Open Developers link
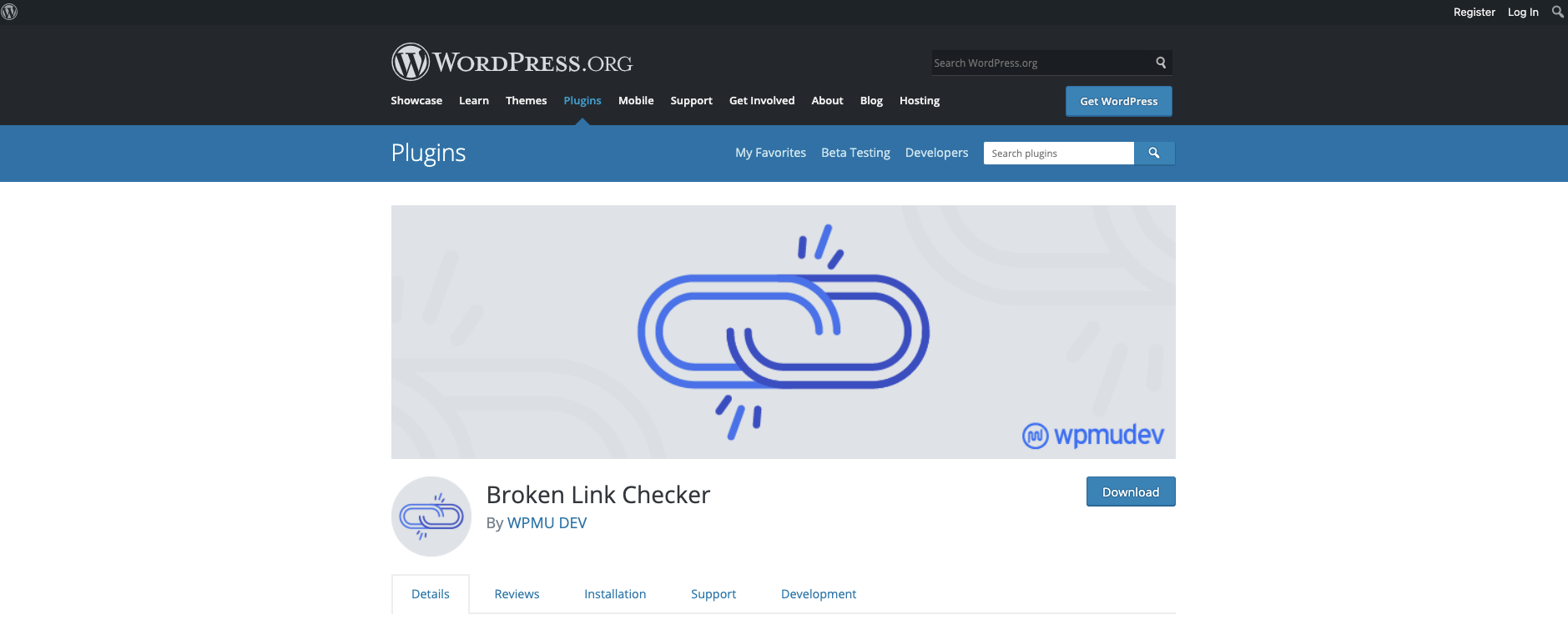This screenshot has width=1568, height=620. point(936,153)
